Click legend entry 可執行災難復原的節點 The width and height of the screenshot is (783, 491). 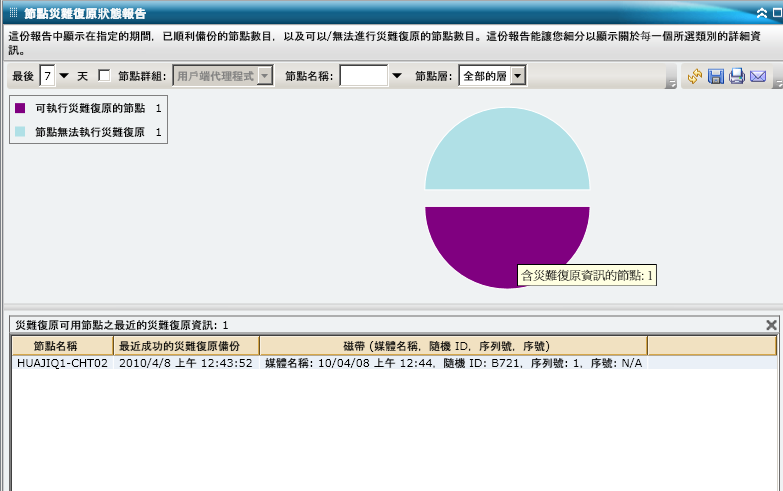tap(90, 108)
